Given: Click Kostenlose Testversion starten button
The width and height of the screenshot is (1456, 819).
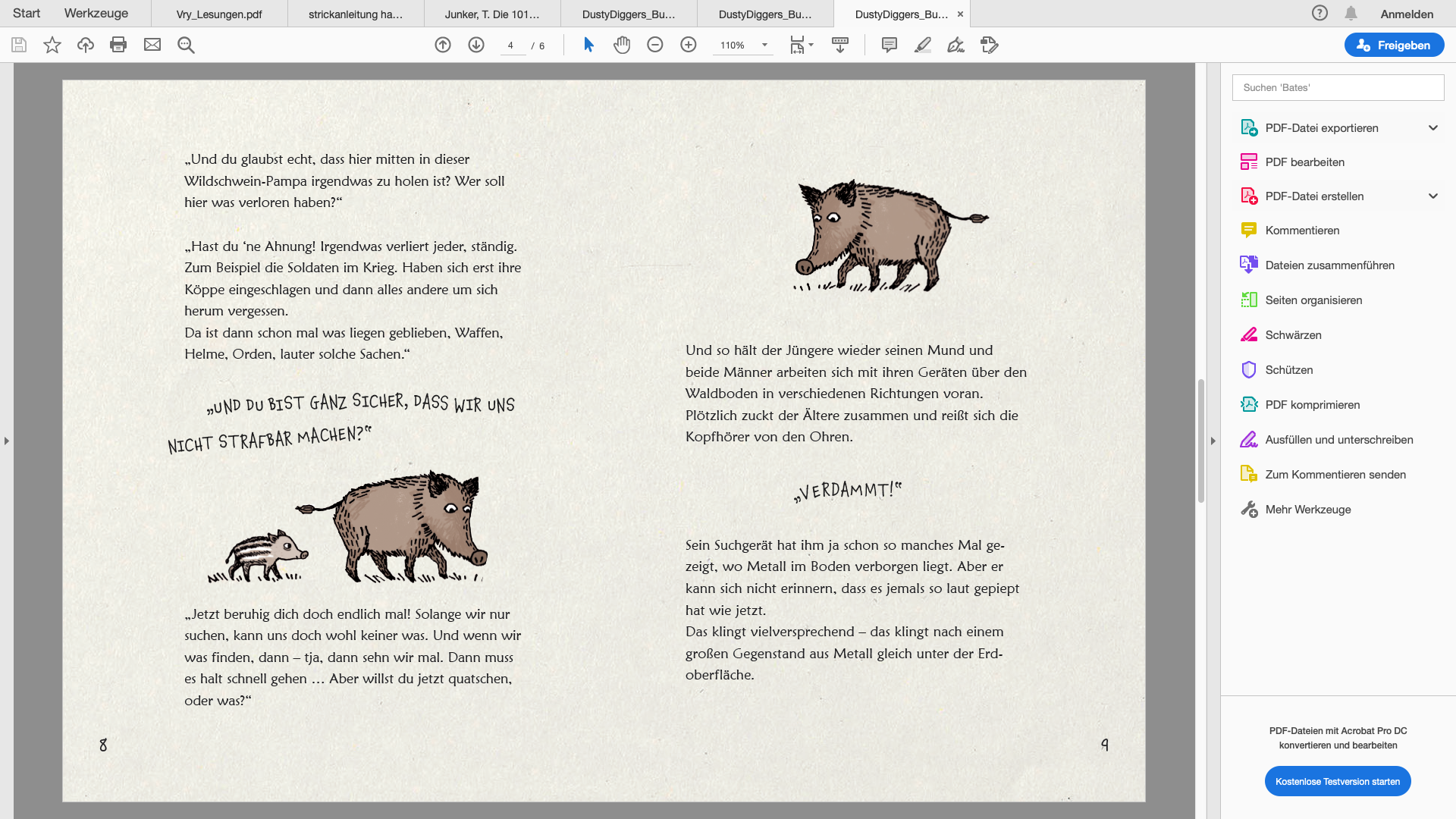Looking at the screenshot, I should (1338, 781).
